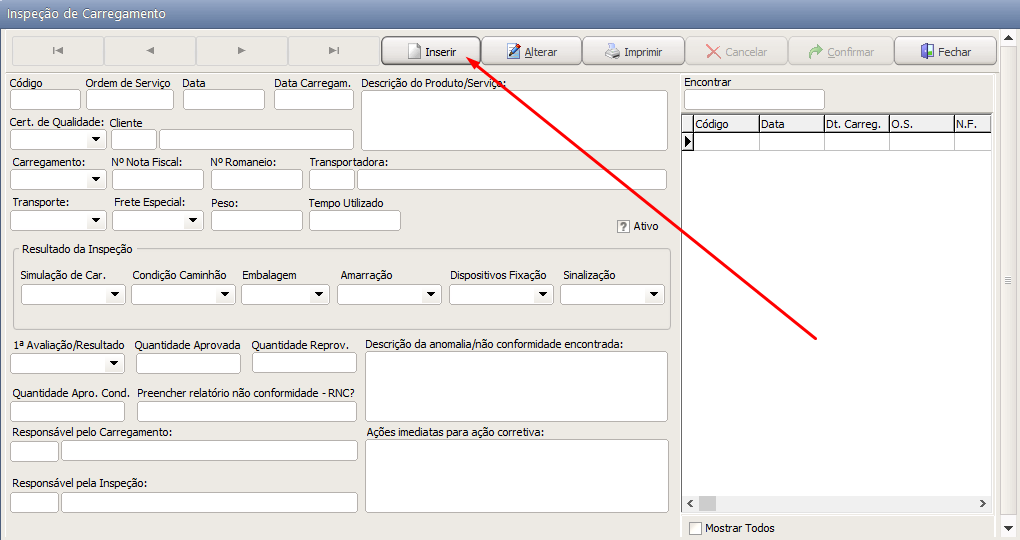Close the form with Fechar
The height and width of the screenshot is (540, 1020).
[x=945, y=51]
